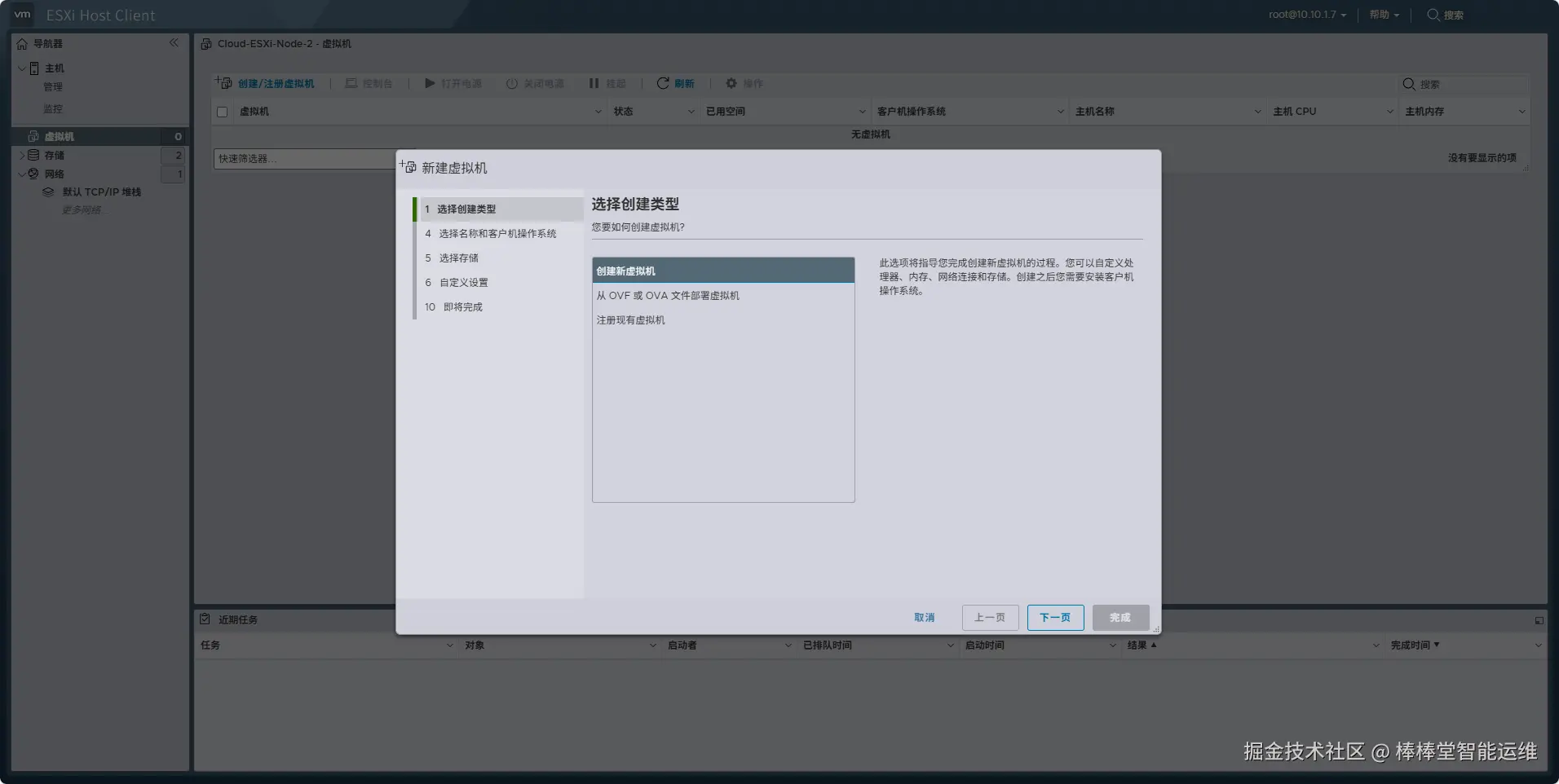
Task: Open the 主机 CPU column dropdown arrow
Action: tap(1390, 112)
